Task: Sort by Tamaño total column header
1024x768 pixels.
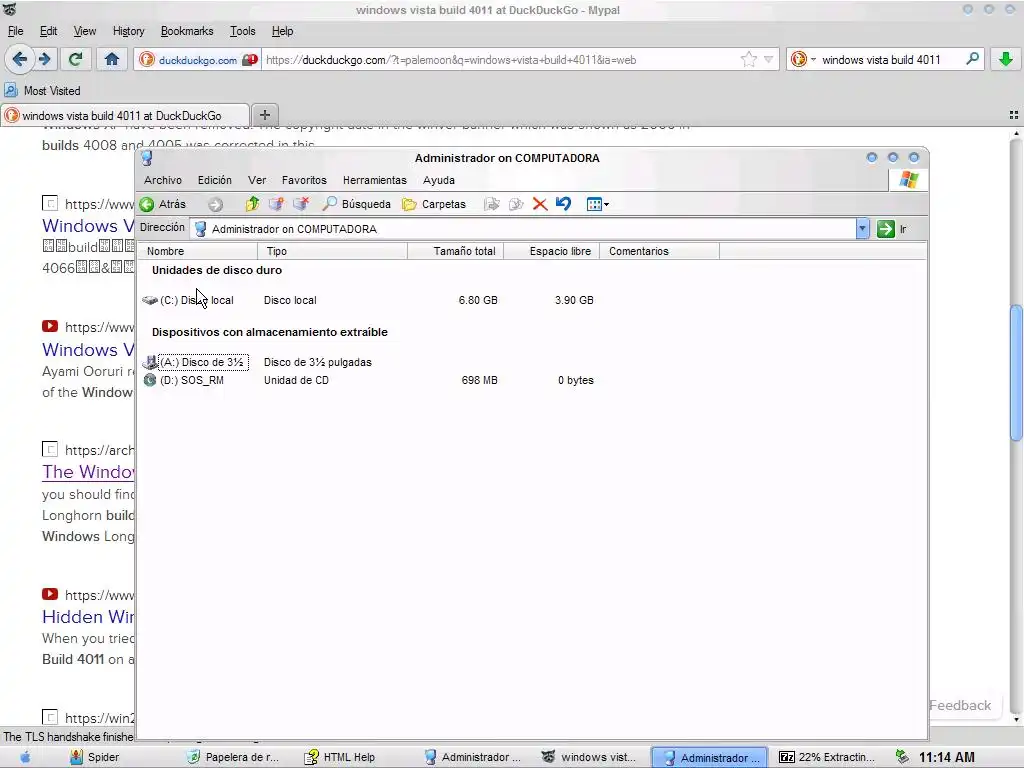Action: click(455, 251)
